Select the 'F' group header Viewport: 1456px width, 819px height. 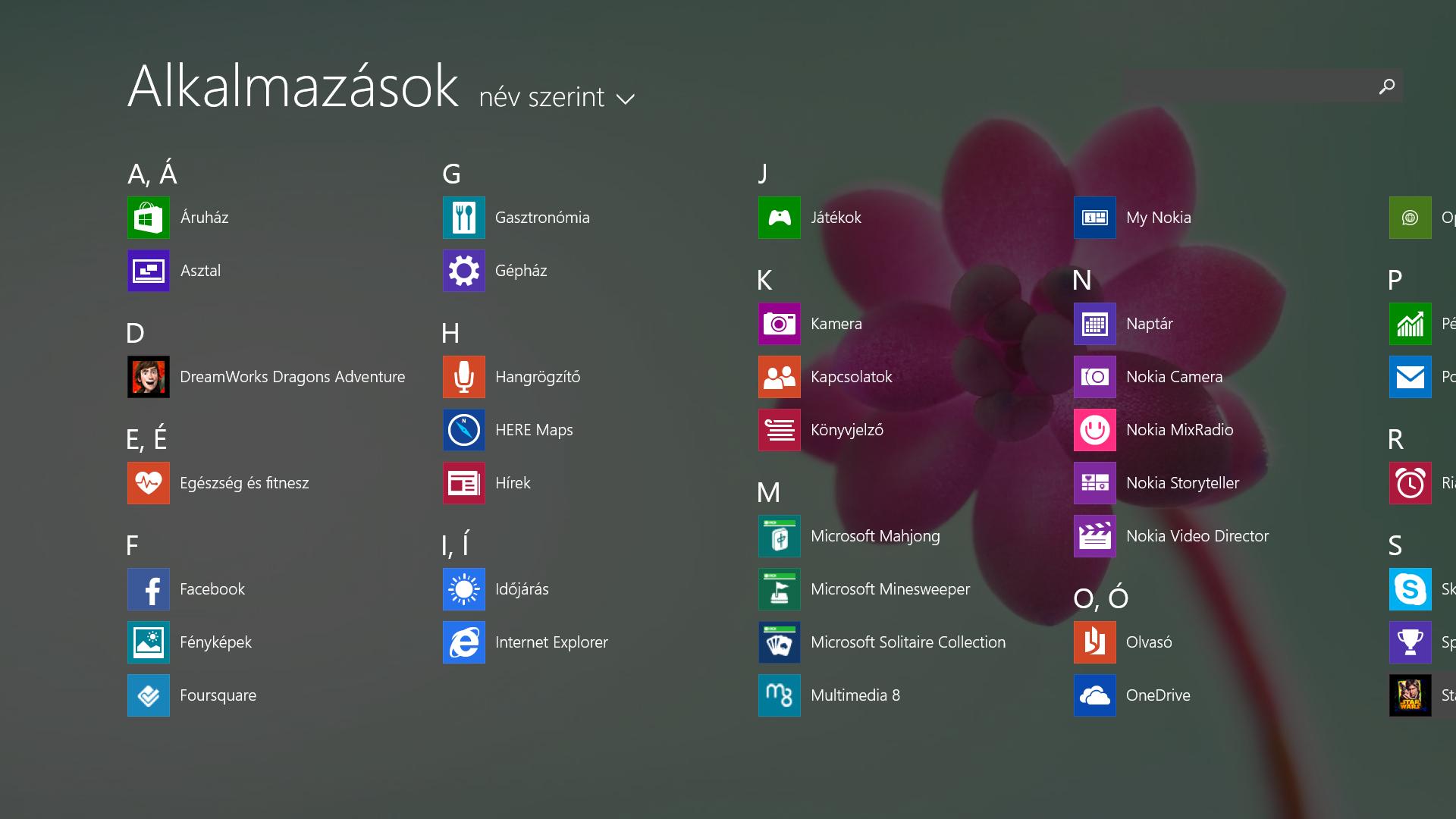tap(132, 545)
